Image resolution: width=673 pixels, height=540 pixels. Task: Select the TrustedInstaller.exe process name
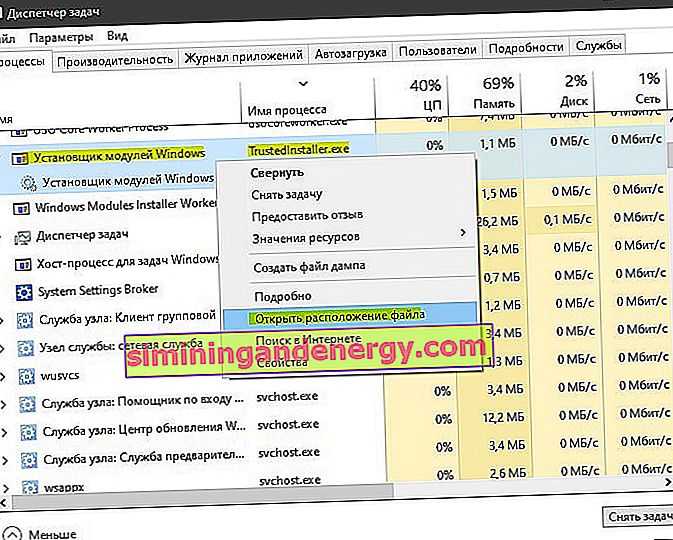click(299, 150)
